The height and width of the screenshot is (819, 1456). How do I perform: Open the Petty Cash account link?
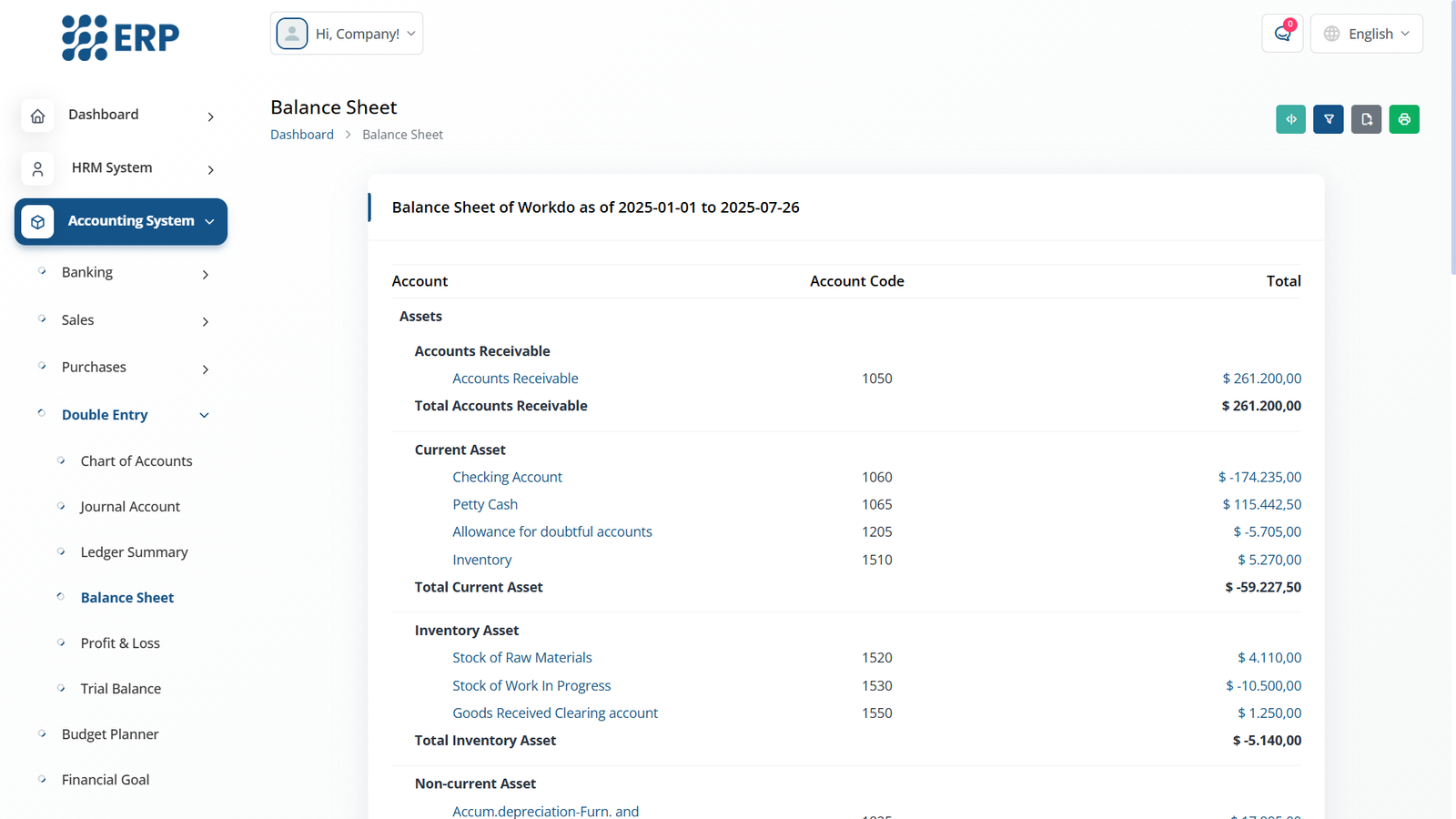pyautogui.click(x=485, y=504)
